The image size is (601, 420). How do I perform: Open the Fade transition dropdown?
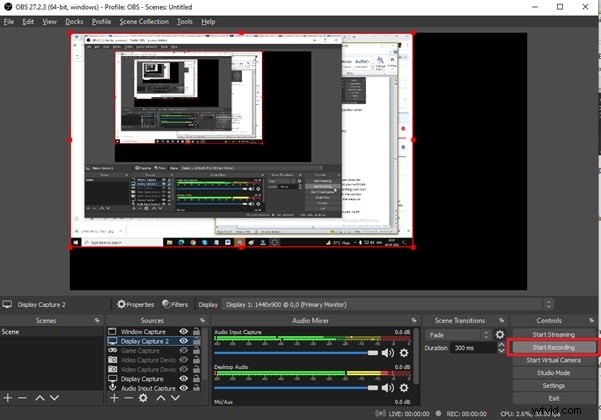(x=458, y=334)
